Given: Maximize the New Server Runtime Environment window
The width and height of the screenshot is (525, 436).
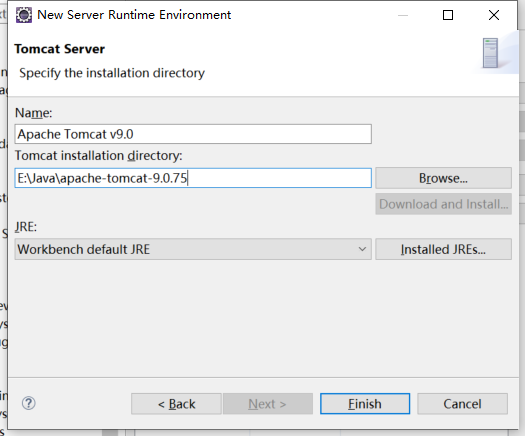Looking at the screenshot, I should coord(448,15).
